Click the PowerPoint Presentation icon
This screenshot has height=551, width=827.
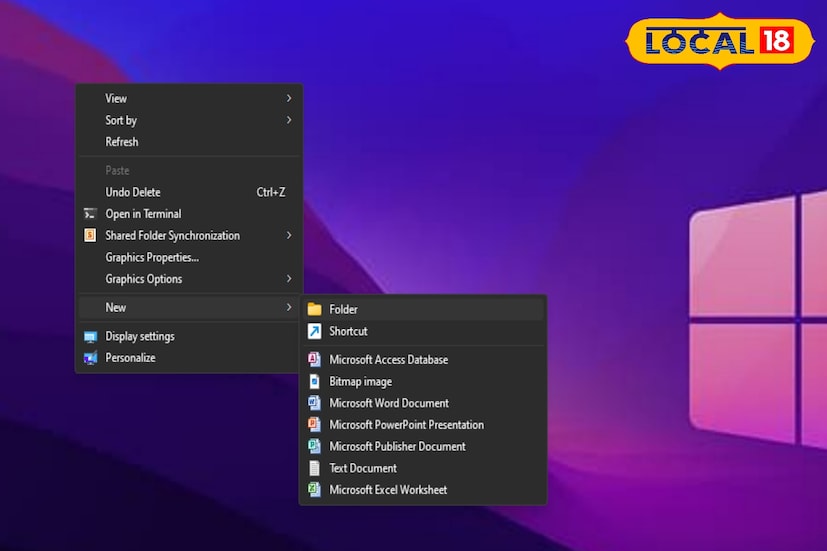pos(314,425)
